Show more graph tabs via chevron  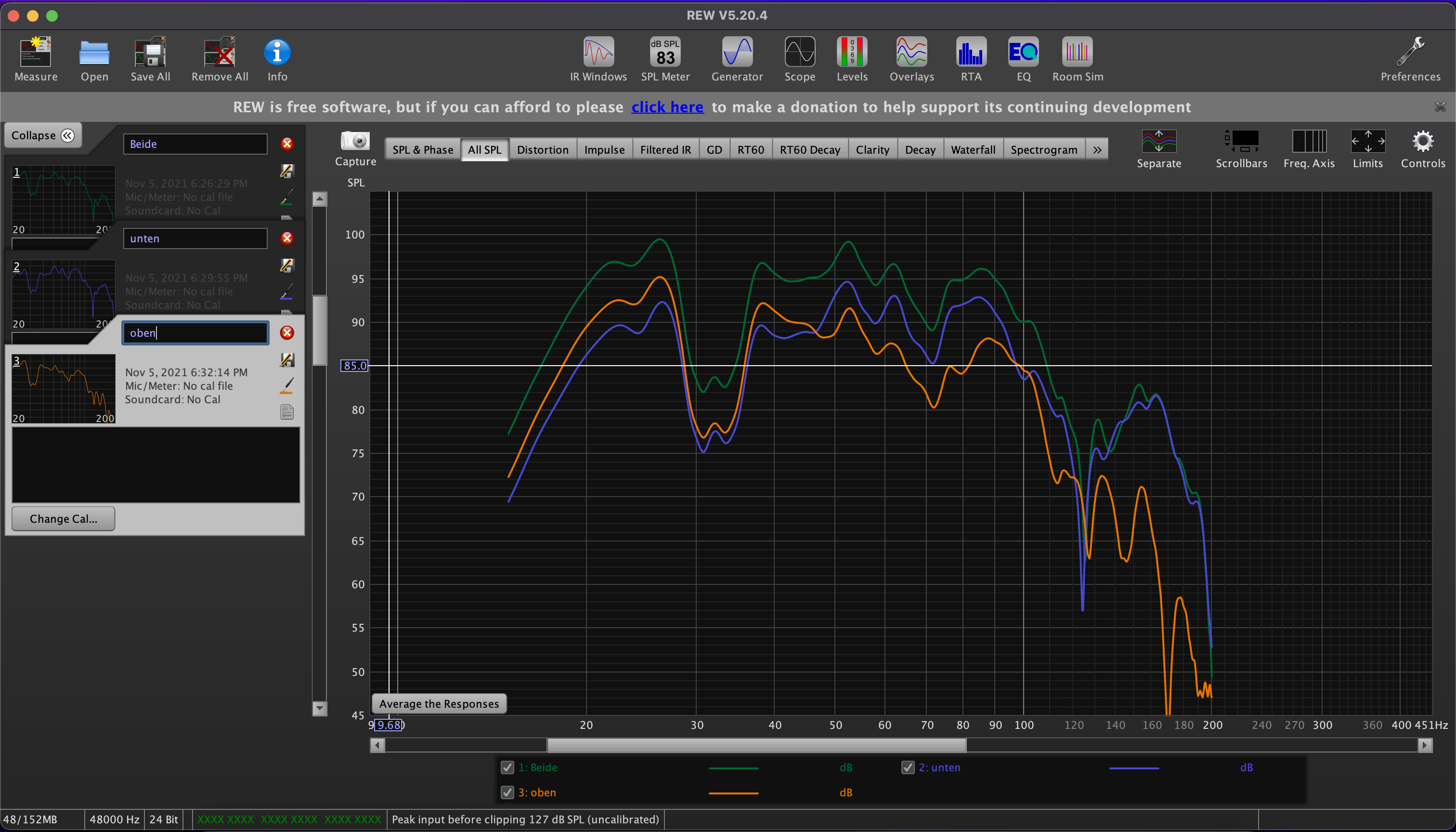tap(1097, 150)
